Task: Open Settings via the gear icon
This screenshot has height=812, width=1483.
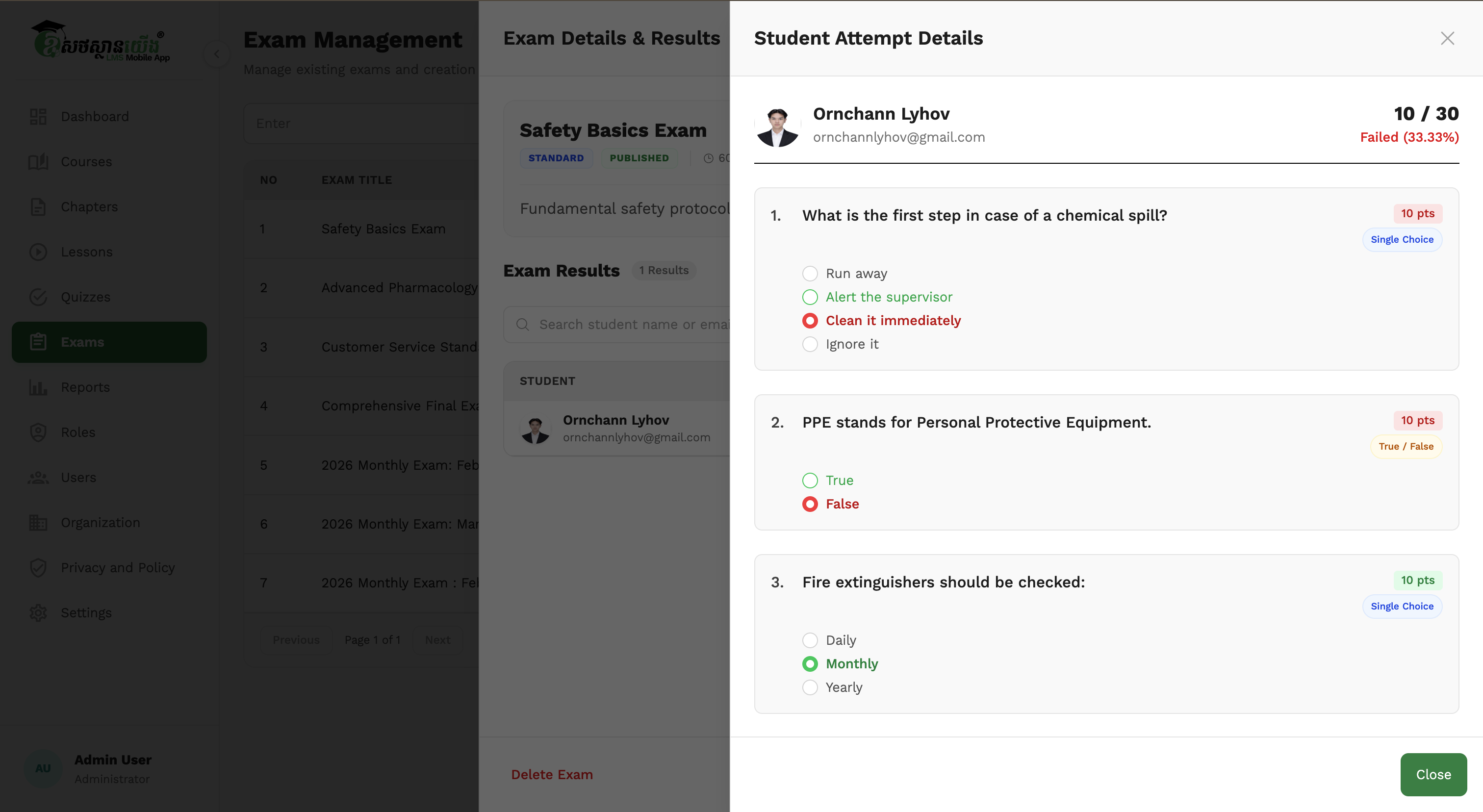Action: [38, 612]
